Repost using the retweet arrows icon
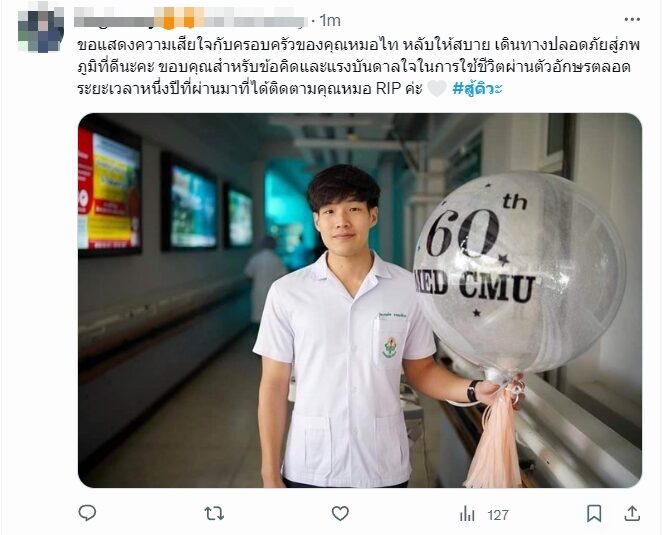Screen dimensions: 663x535 [x=214, y=514]
